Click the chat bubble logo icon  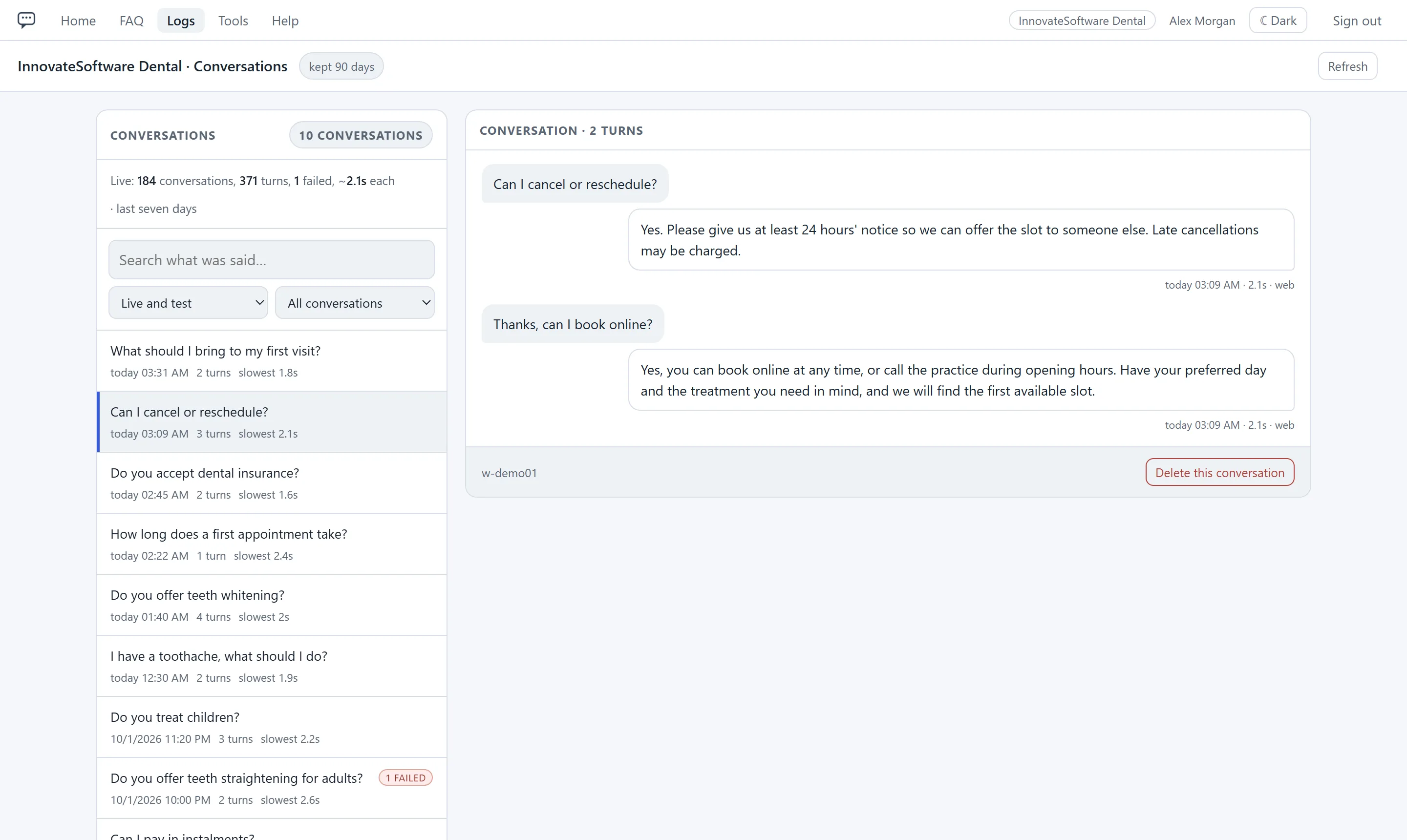click(x=26, y=21)
